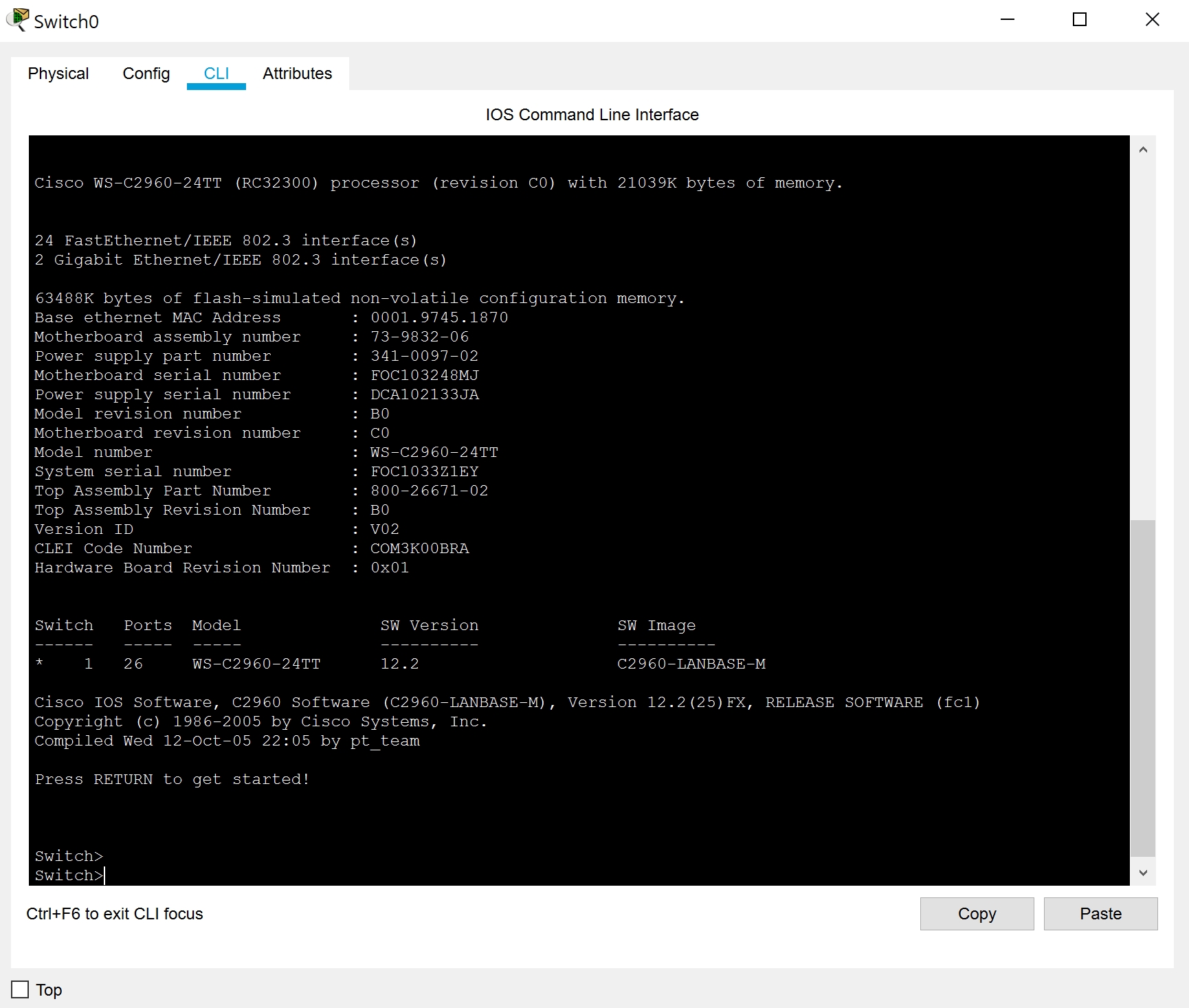
Task: Maximize the Switch0 window
Action: (1080, 20)
